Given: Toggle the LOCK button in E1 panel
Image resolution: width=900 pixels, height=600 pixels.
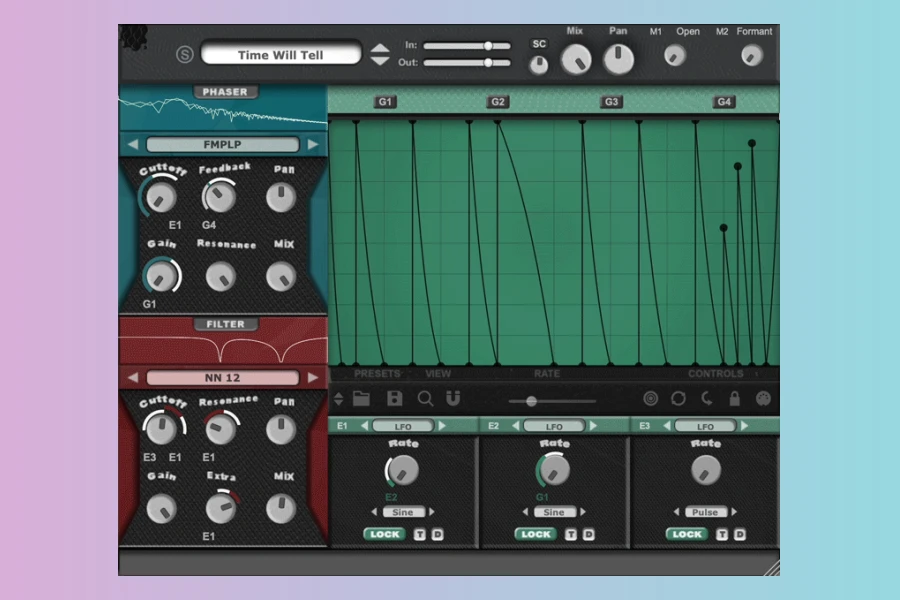Looking at the screenshot, I should coord(385,534).
